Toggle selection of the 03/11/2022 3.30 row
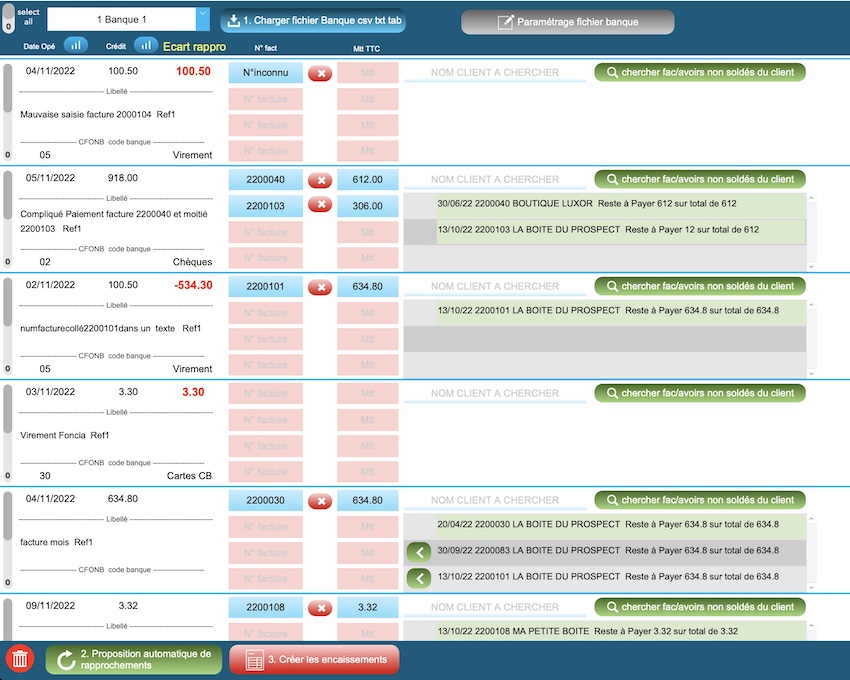850x680 pixels. click(8, 432)
